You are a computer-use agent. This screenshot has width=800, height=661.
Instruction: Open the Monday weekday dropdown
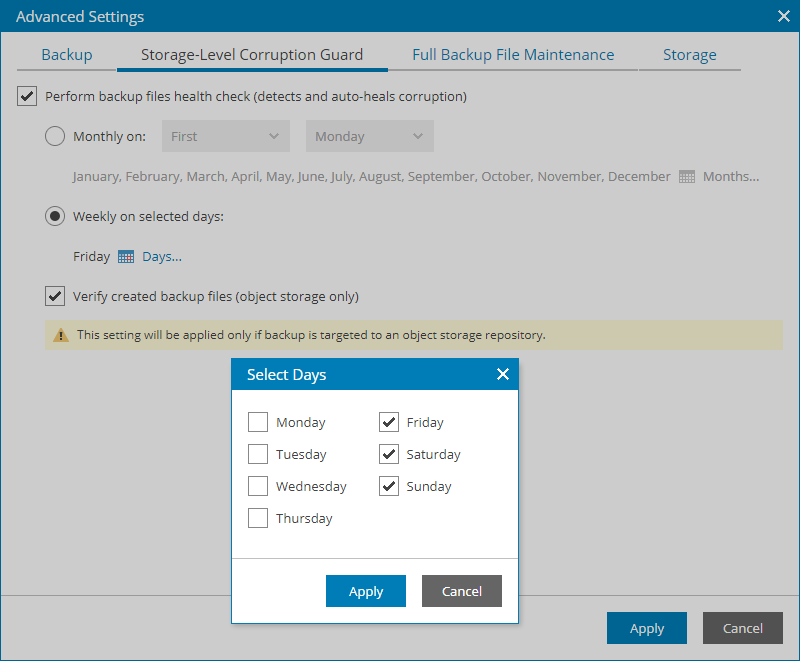370,136
